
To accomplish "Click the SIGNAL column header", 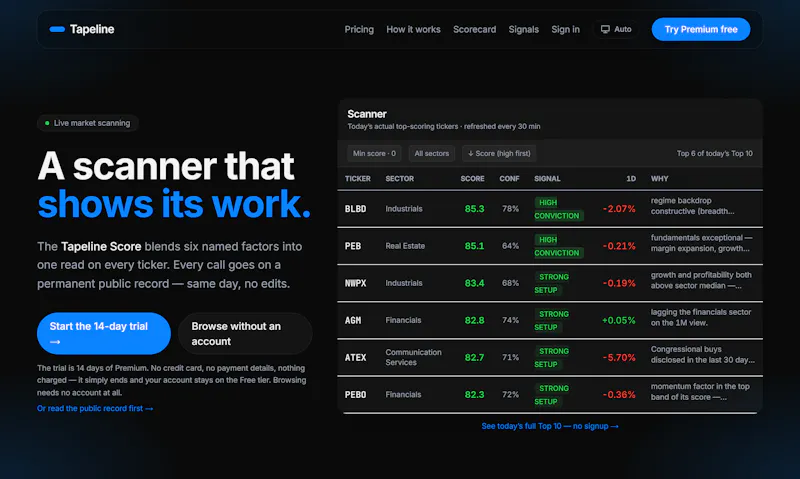I will point(547,179).
